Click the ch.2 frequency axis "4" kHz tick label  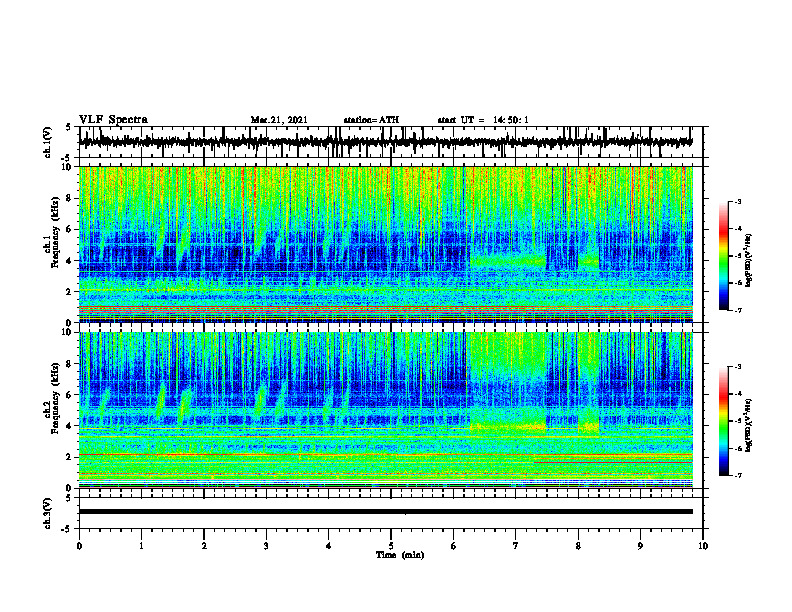(69, 427)
